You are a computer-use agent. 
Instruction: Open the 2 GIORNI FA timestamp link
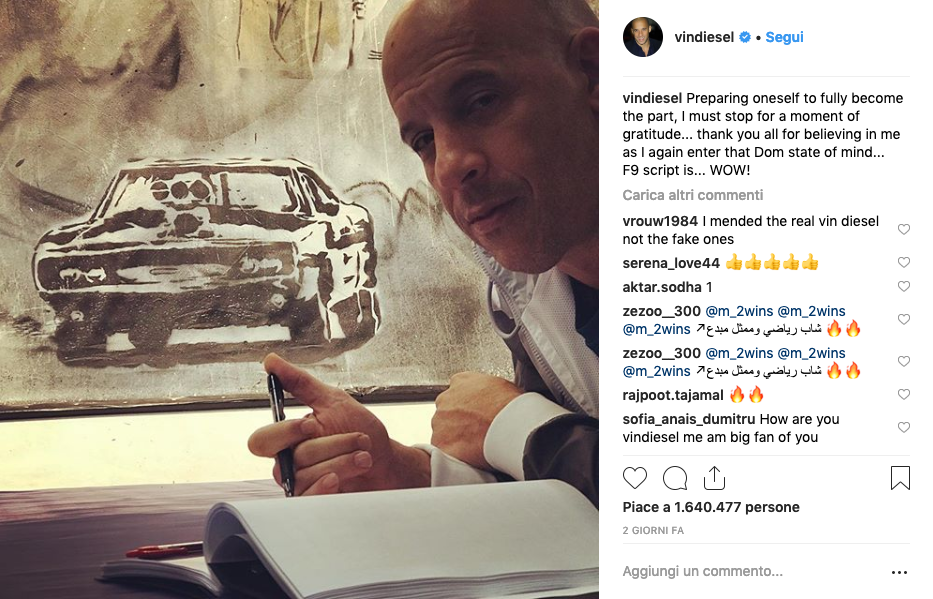(x=653, y=531)
